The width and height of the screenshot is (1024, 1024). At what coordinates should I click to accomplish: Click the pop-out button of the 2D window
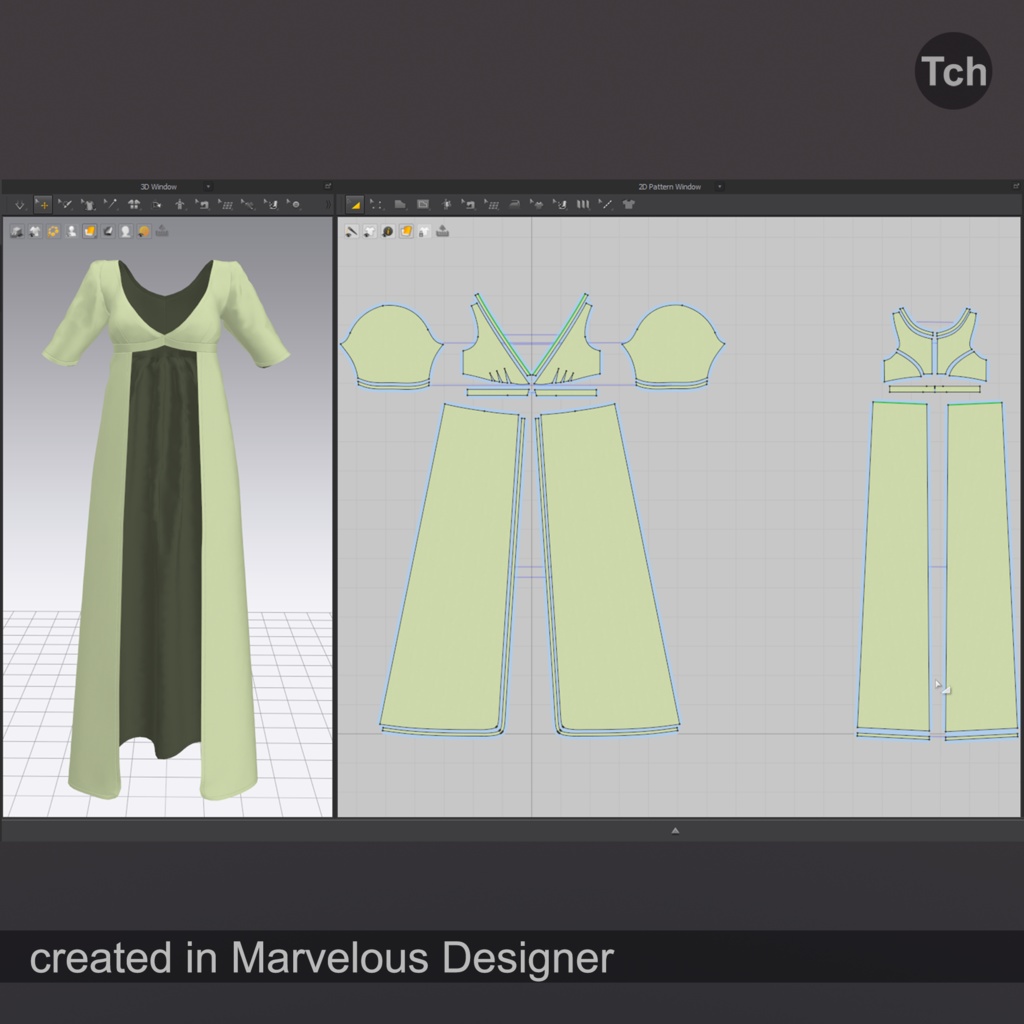pyautogui.click(x=1015, y=185)
